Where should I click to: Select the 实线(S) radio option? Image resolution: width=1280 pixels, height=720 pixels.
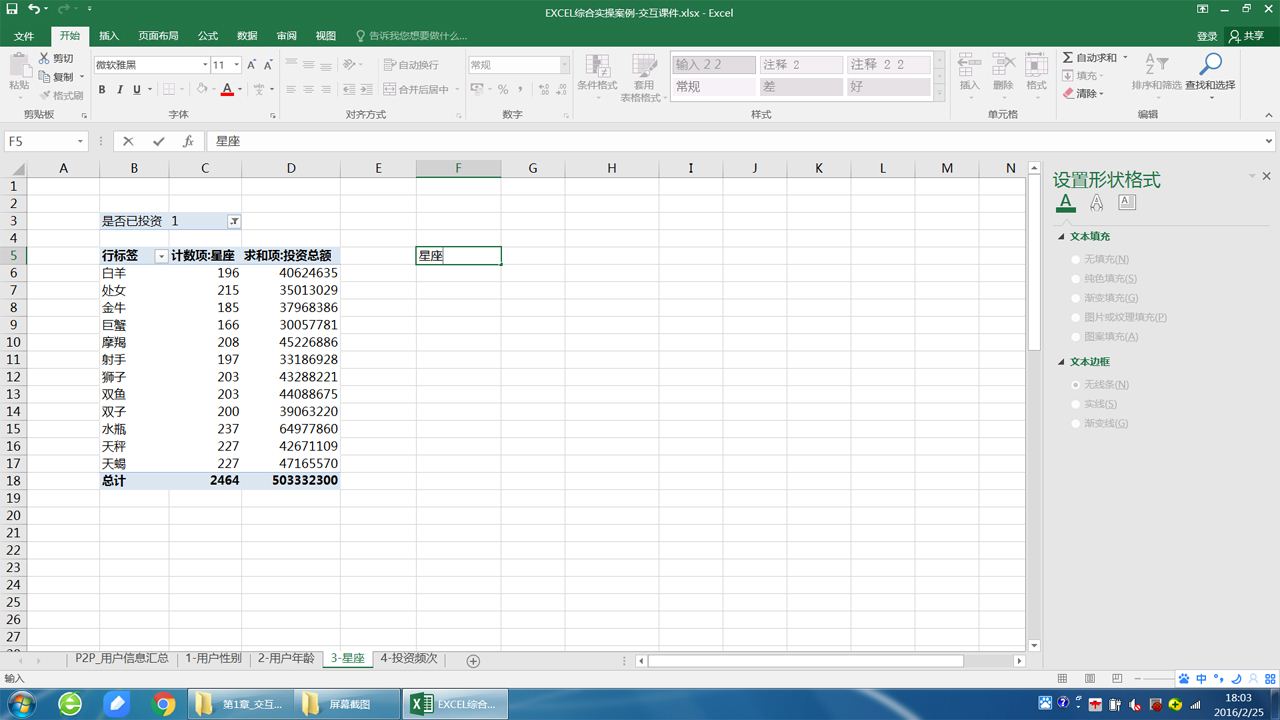(x=1076, y=404)
